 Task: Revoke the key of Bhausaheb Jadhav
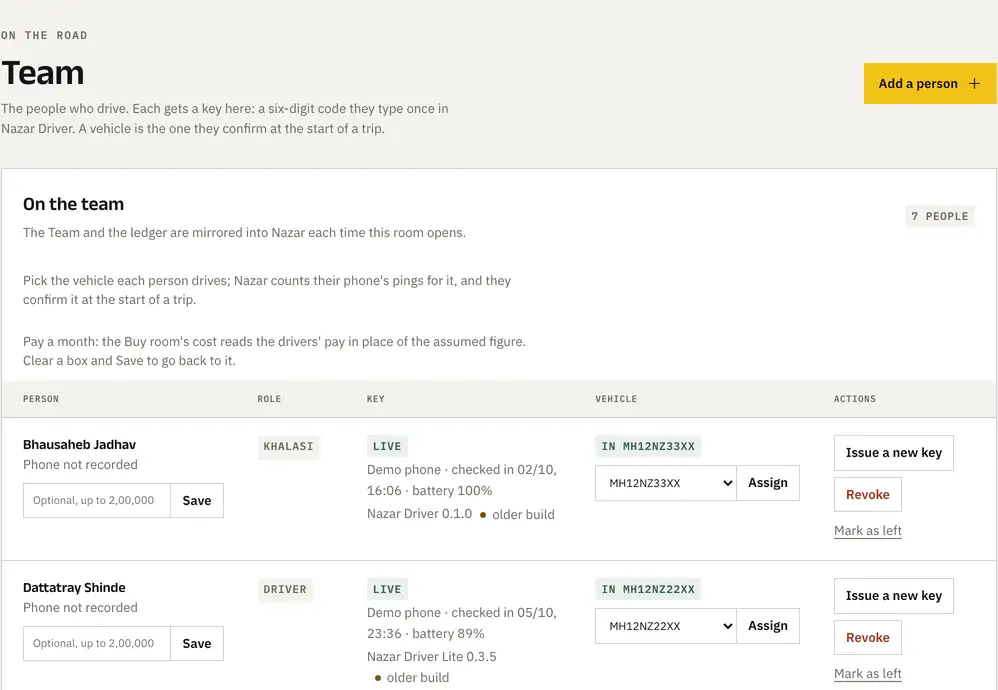(x=868, y=495)
